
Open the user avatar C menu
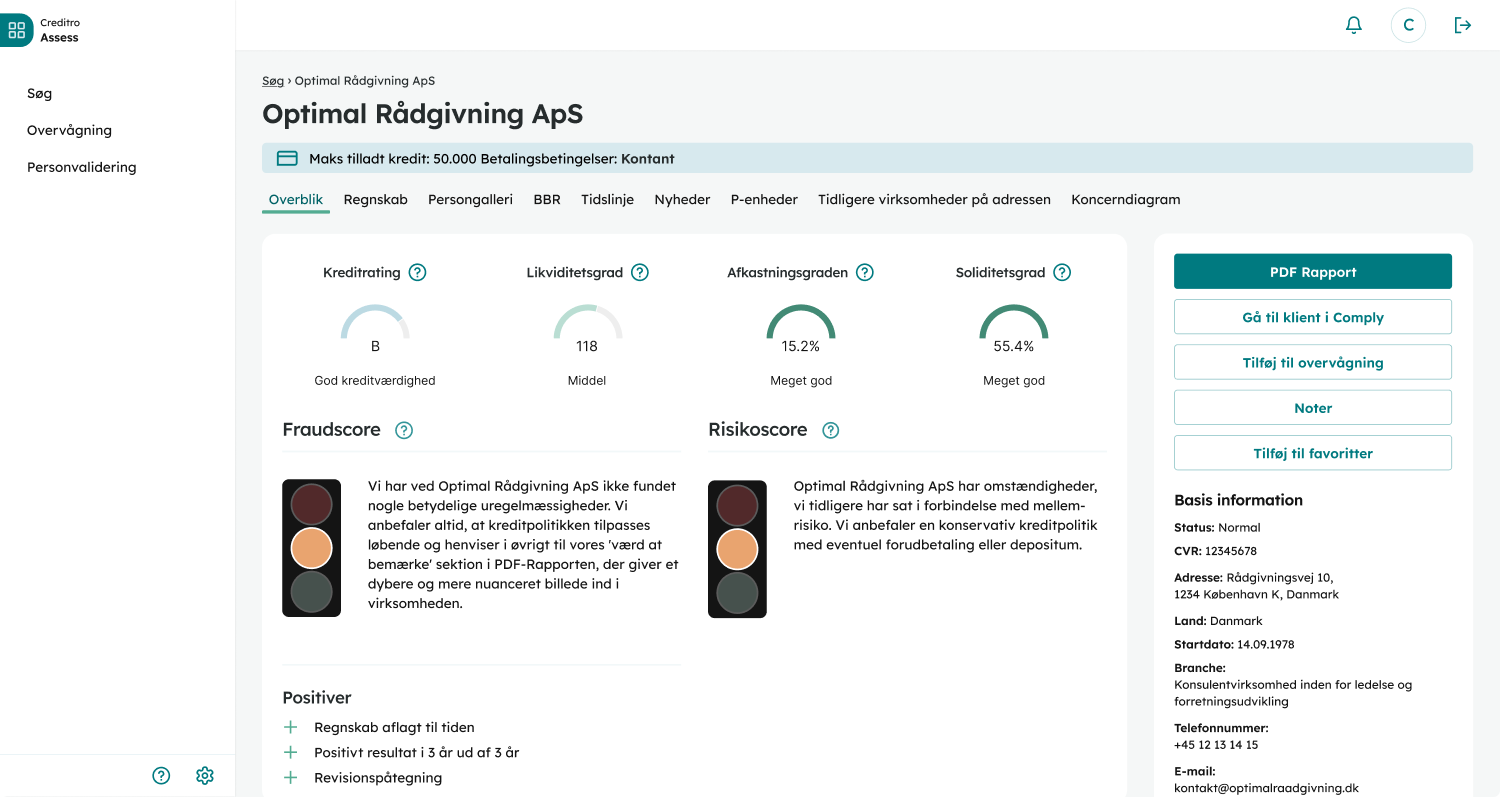(x=1408, y=25)
